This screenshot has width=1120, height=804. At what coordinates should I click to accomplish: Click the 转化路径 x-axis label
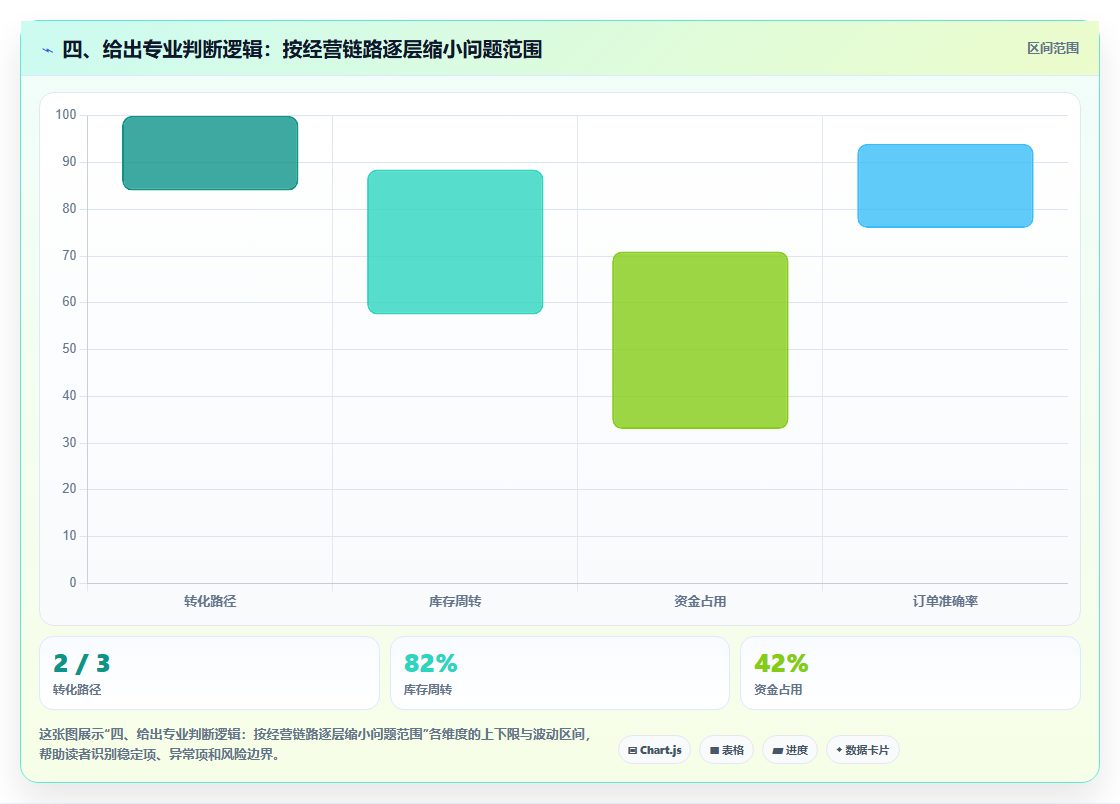210,601
